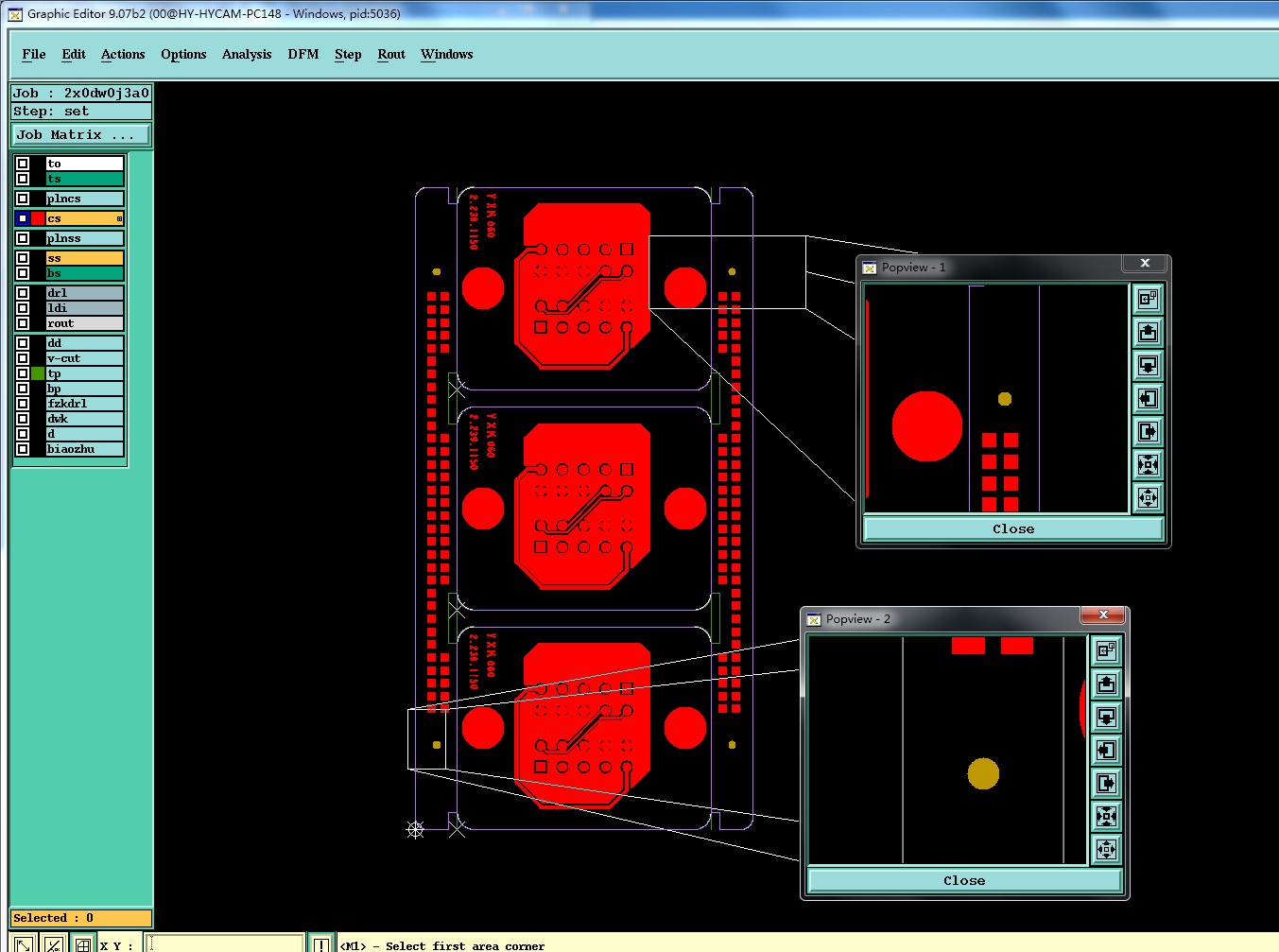
Task: Click the red color swatch of cs layer
Action: tap(38, 218)
